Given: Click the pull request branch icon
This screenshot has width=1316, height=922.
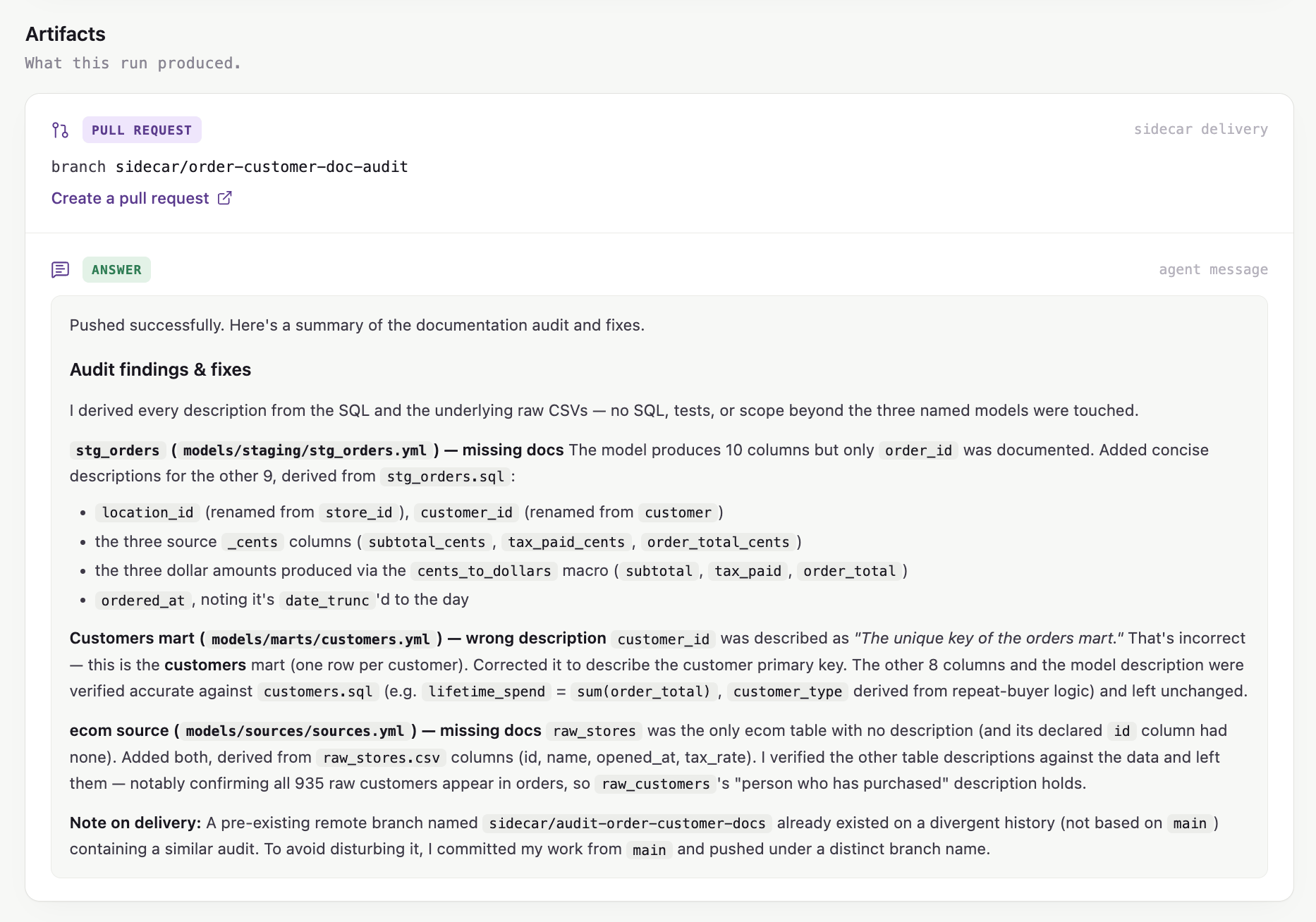Looking at the screenshot, I should click(x=60, y=130).
